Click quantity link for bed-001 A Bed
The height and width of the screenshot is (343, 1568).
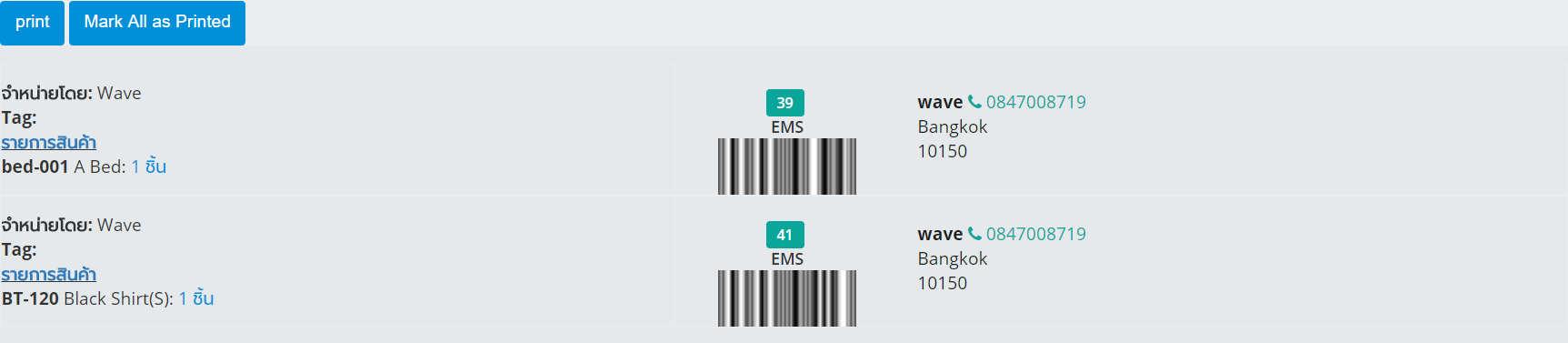(149, 166)
